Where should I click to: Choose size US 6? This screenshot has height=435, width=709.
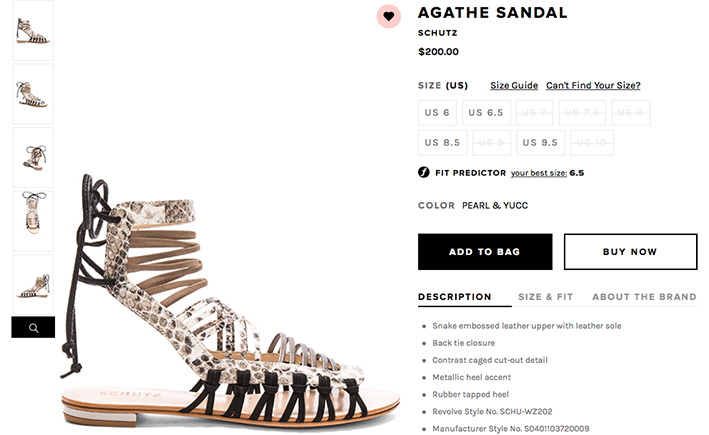[x=437, y=113]
